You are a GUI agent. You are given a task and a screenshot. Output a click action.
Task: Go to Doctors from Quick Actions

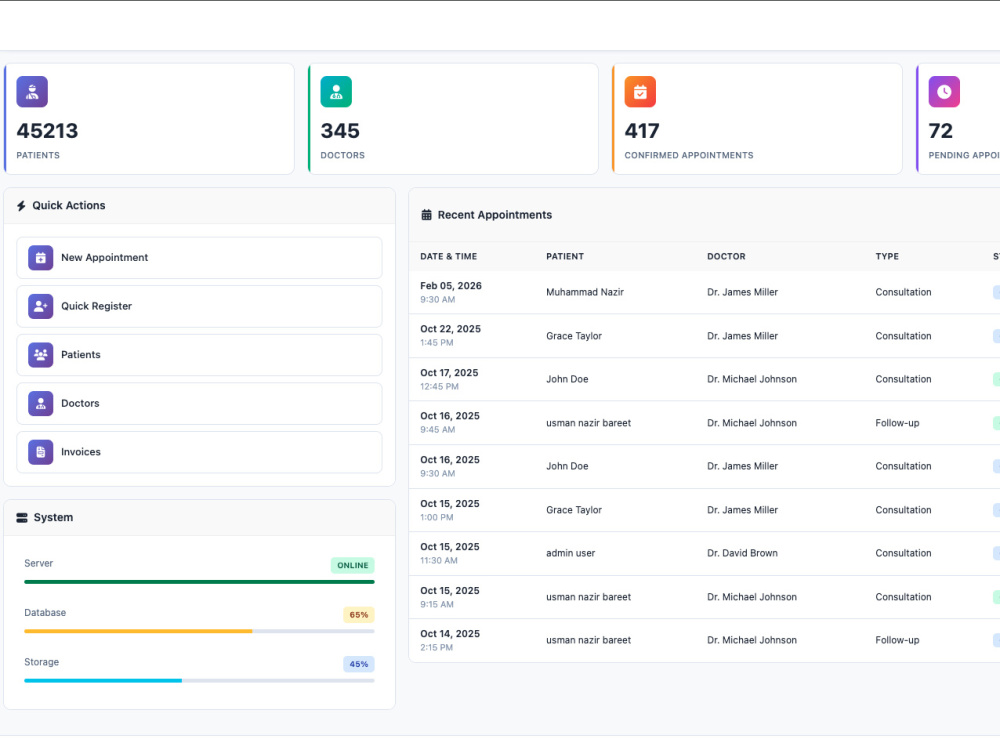(x=200, y=404)
